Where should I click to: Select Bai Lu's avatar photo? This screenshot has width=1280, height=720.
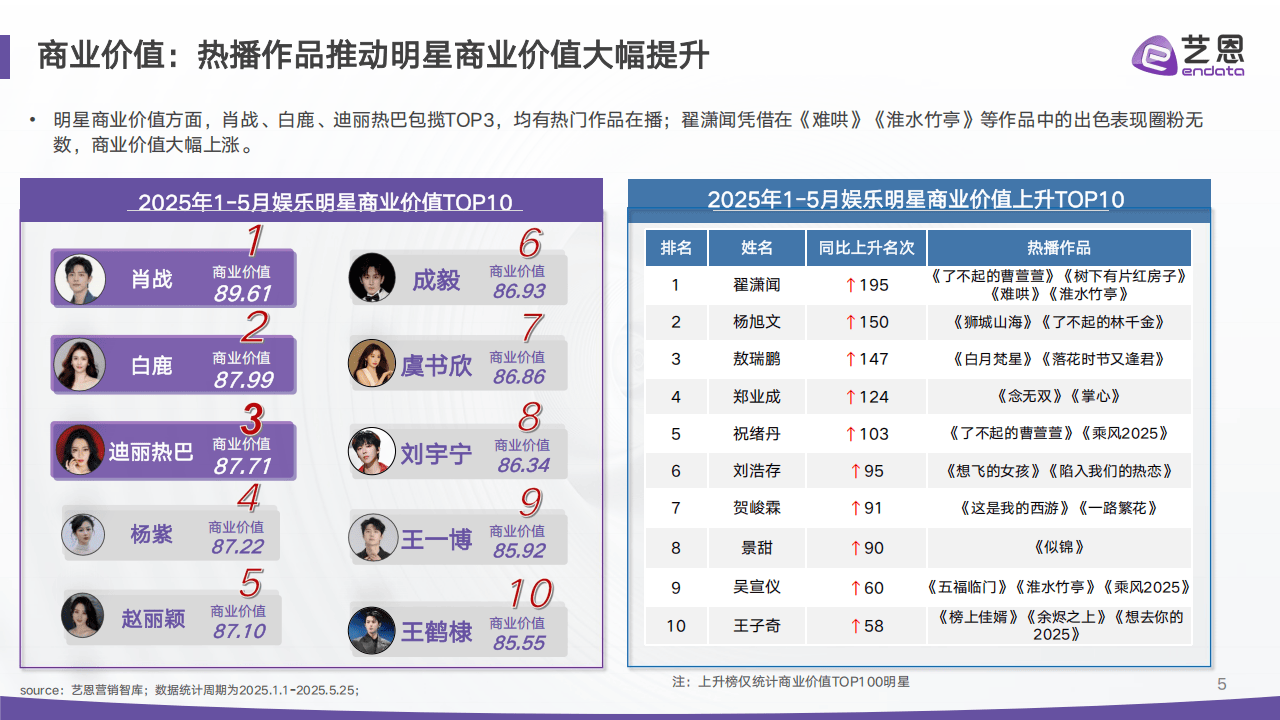point(80,364)
